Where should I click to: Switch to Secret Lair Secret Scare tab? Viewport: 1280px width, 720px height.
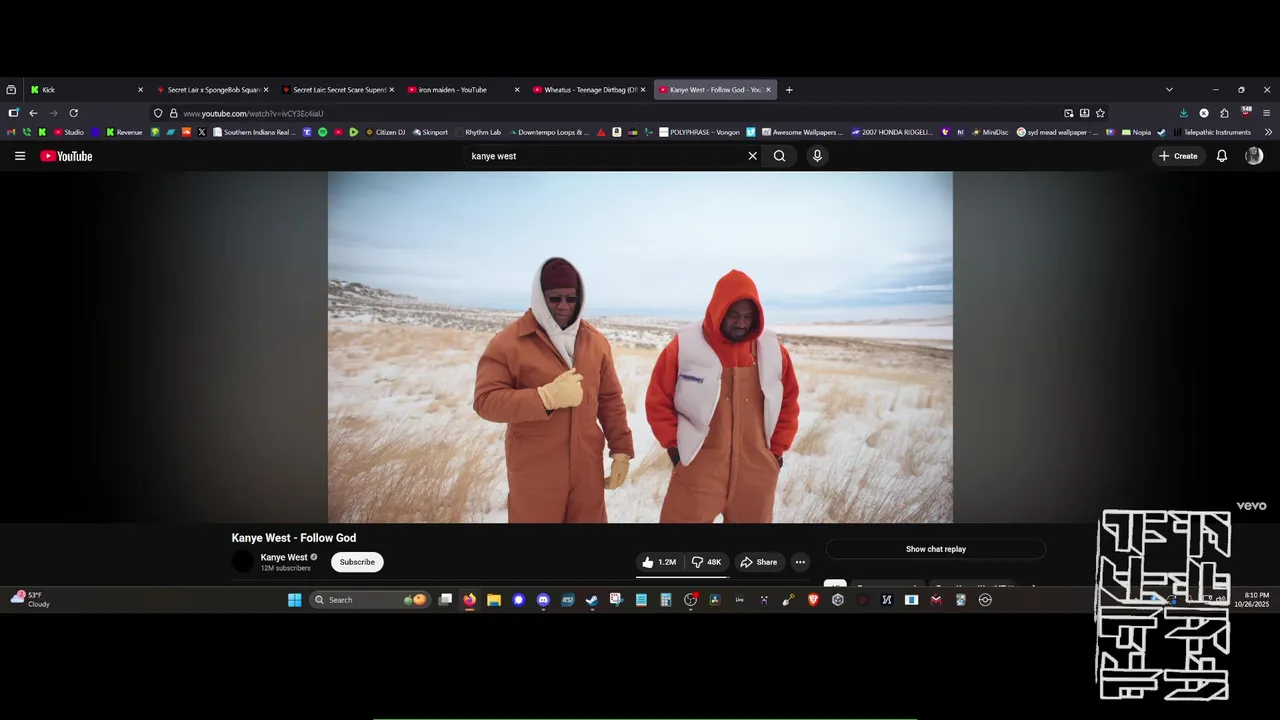click(338, 90)
